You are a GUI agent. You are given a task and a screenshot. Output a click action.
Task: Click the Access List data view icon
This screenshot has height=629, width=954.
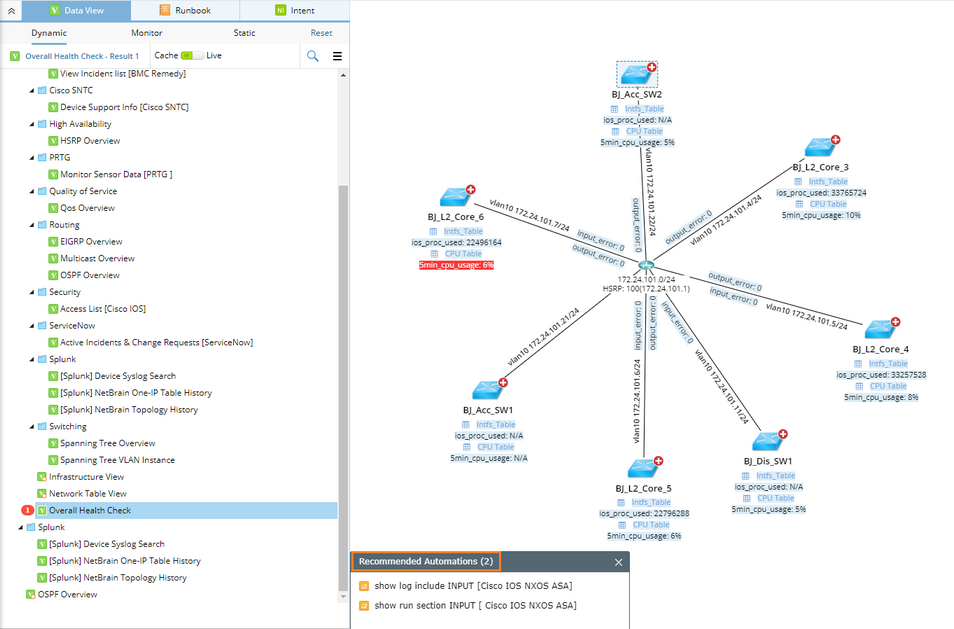pos(53,309)
